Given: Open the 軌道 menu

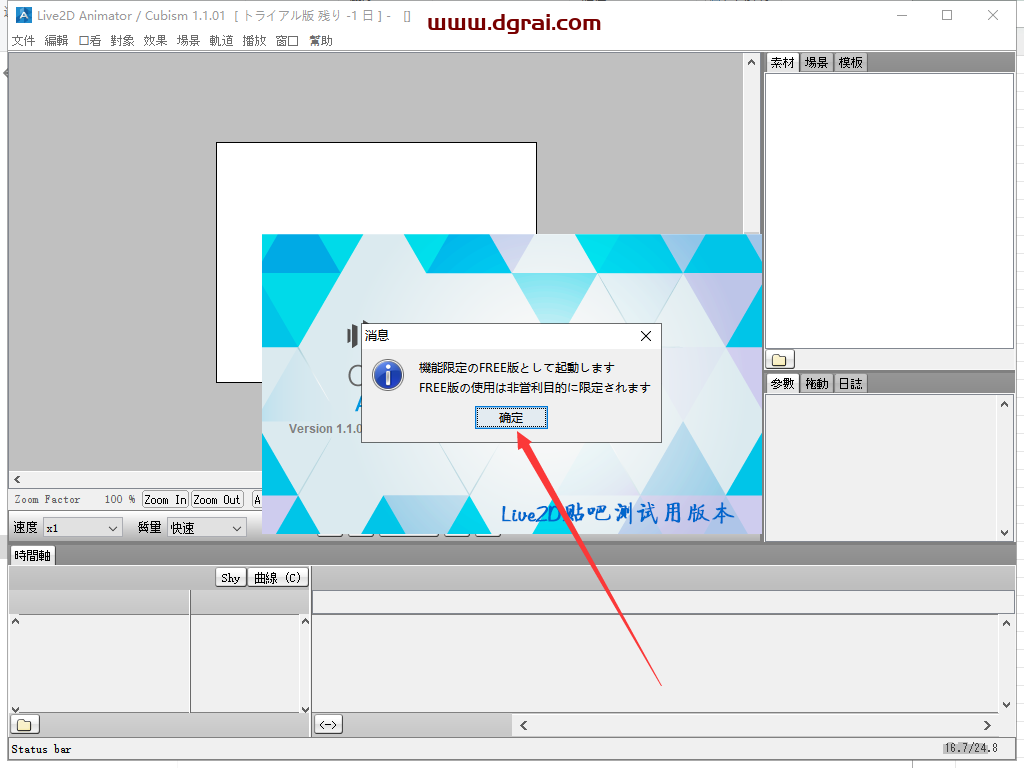Looking at the screenshot, I should point(221,40).
